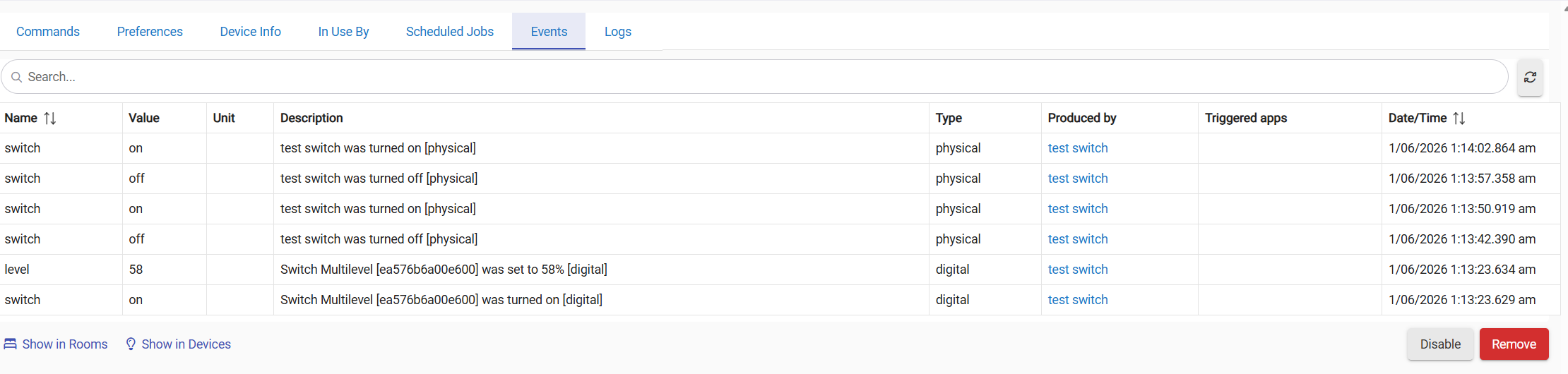
Task: Switch to the Logs tab
Action: point(617,32)
